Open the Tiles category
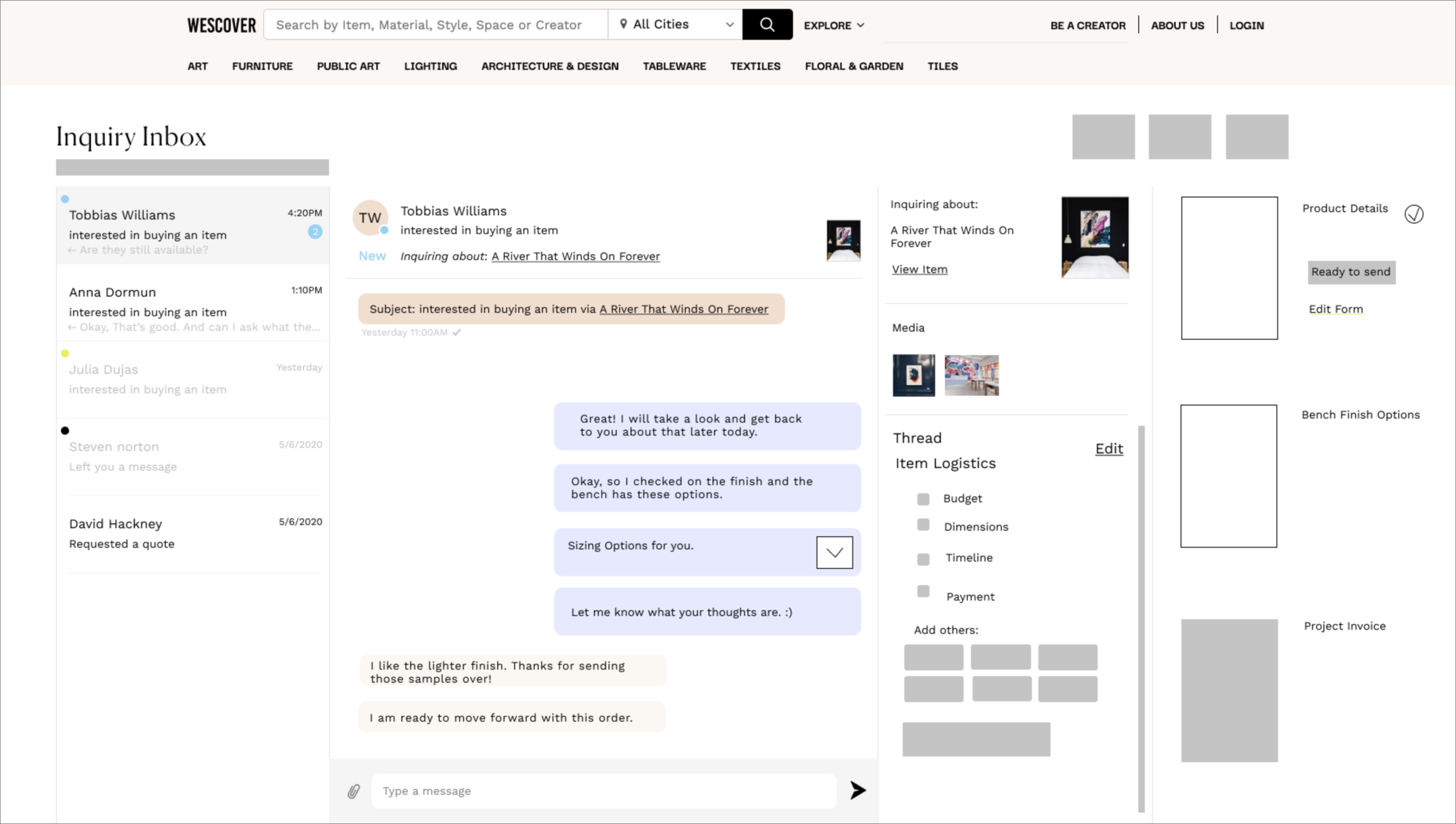This screenshot has width=1456, height=824. (x=942, y=66)
